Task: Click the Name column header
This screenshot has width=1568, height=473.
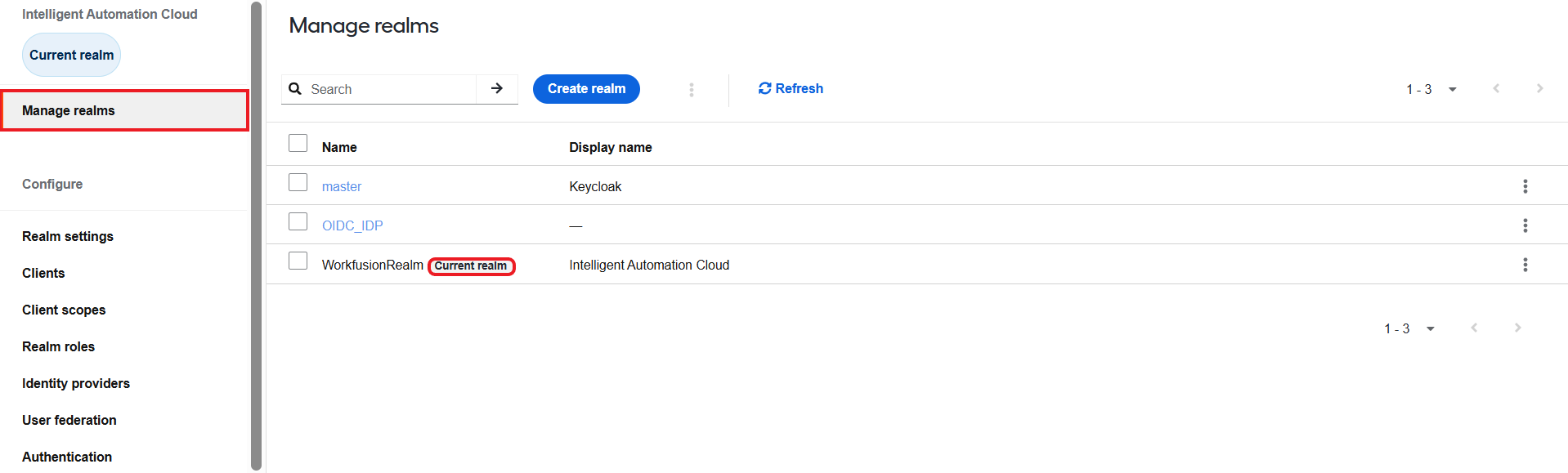Action: pos(339,147)
